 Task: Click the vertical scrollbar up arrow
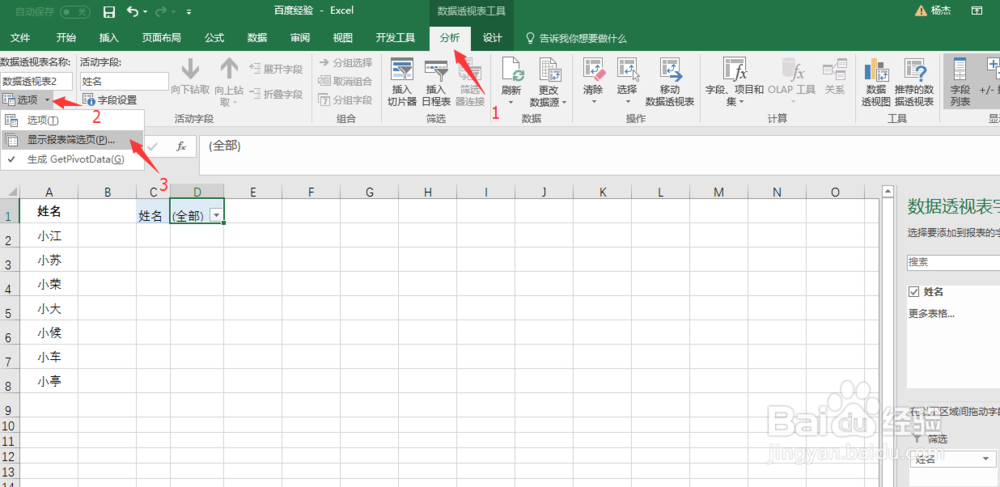[886, 191]
